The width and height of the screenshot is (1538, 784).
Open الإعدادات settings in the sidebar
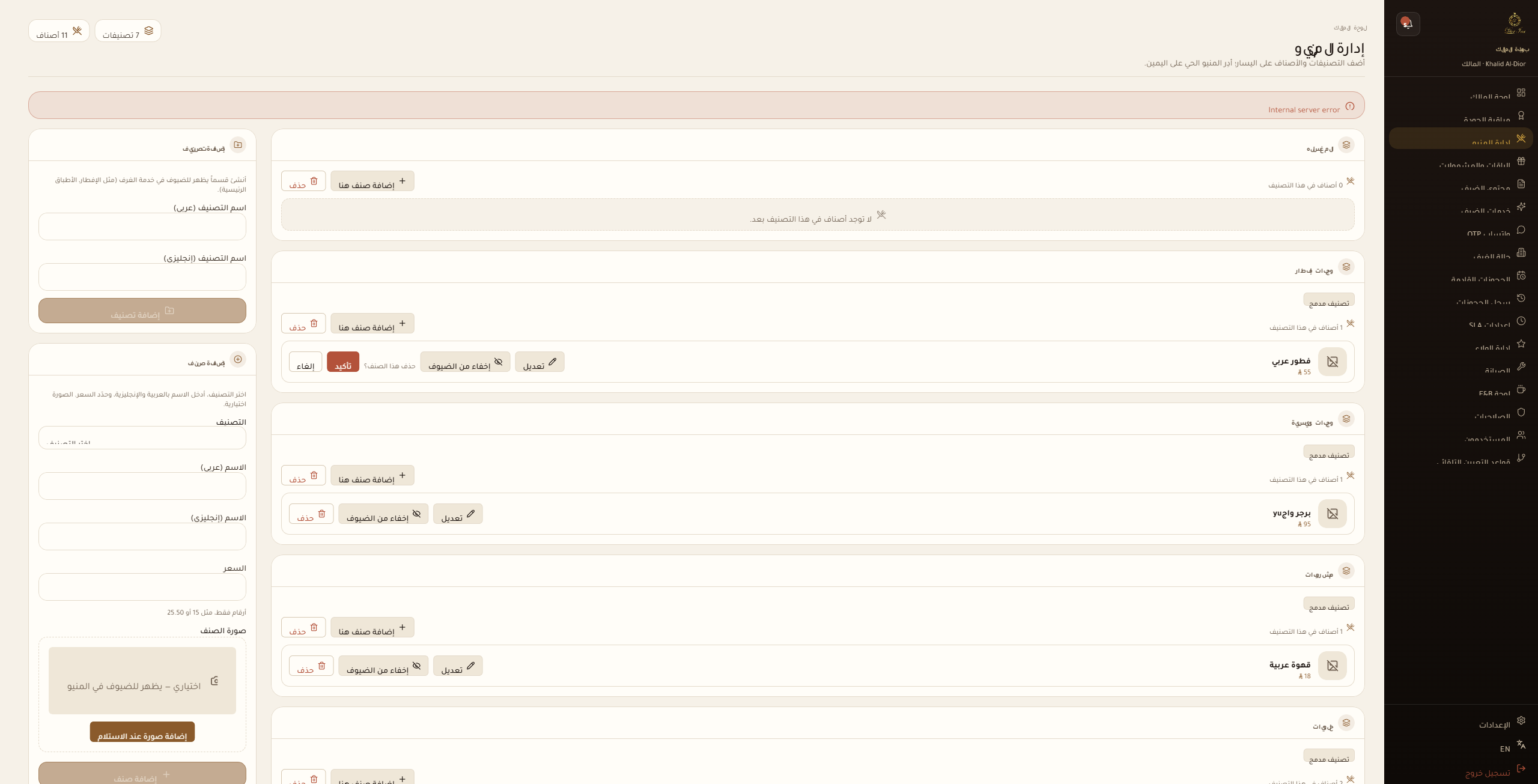[1461, 721]
